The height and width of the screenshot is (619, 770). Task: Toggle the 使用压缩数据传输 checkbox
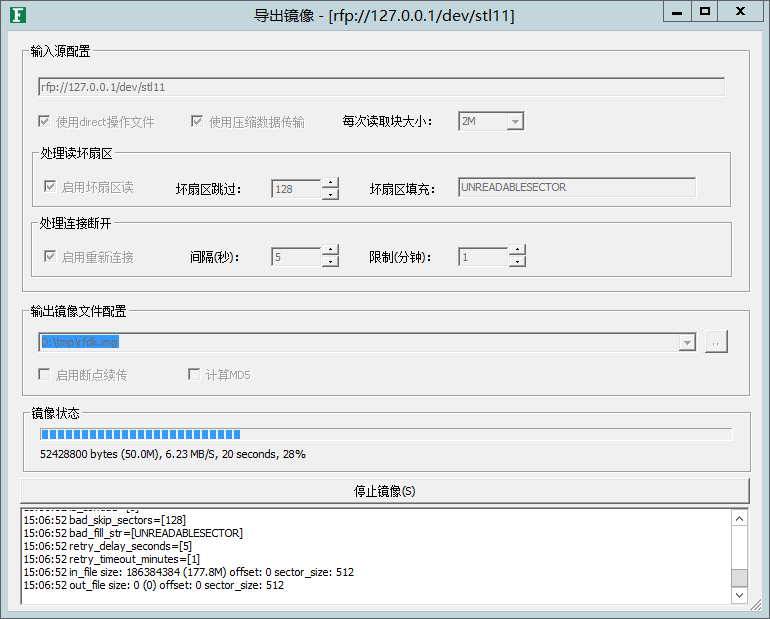click(197, 122)
